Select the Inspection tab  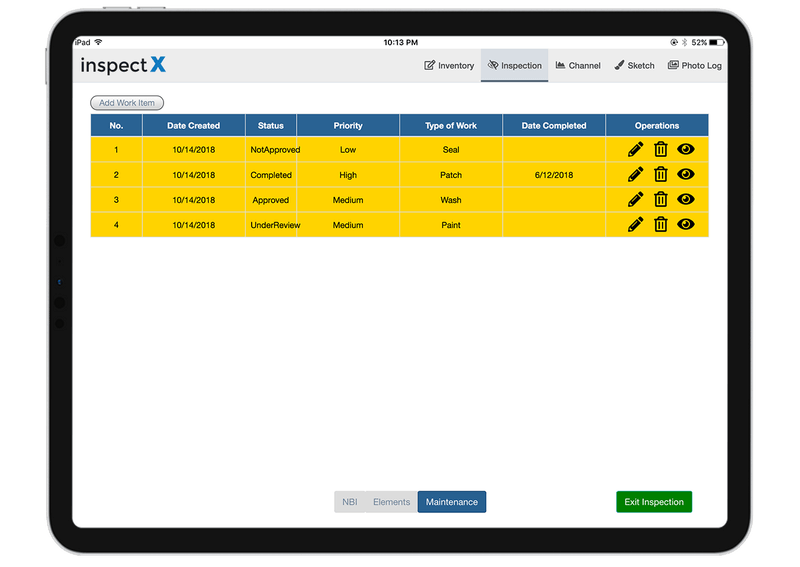coord(514,65)
